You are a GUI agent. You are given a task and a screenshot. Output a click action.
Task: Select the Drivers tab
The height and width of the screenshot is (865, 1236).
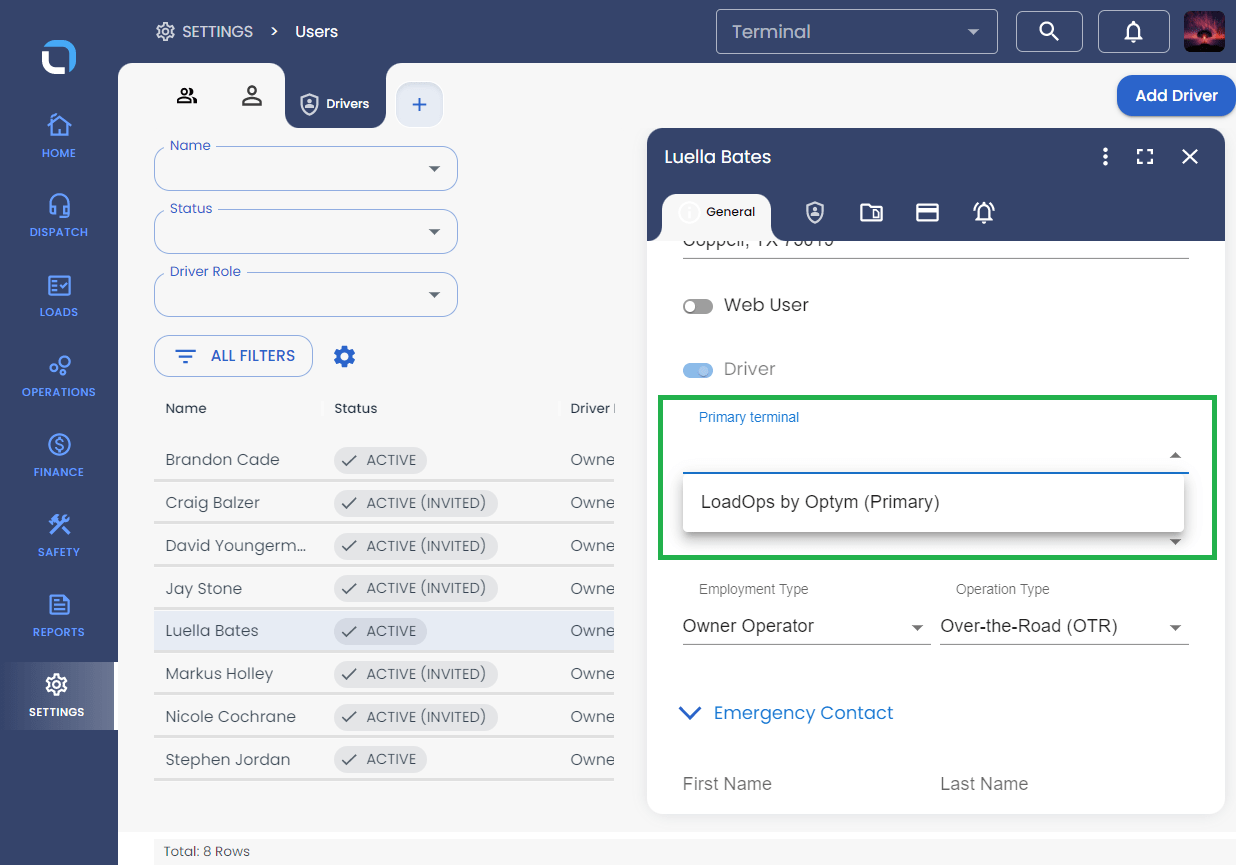click(x=335, y=103)
